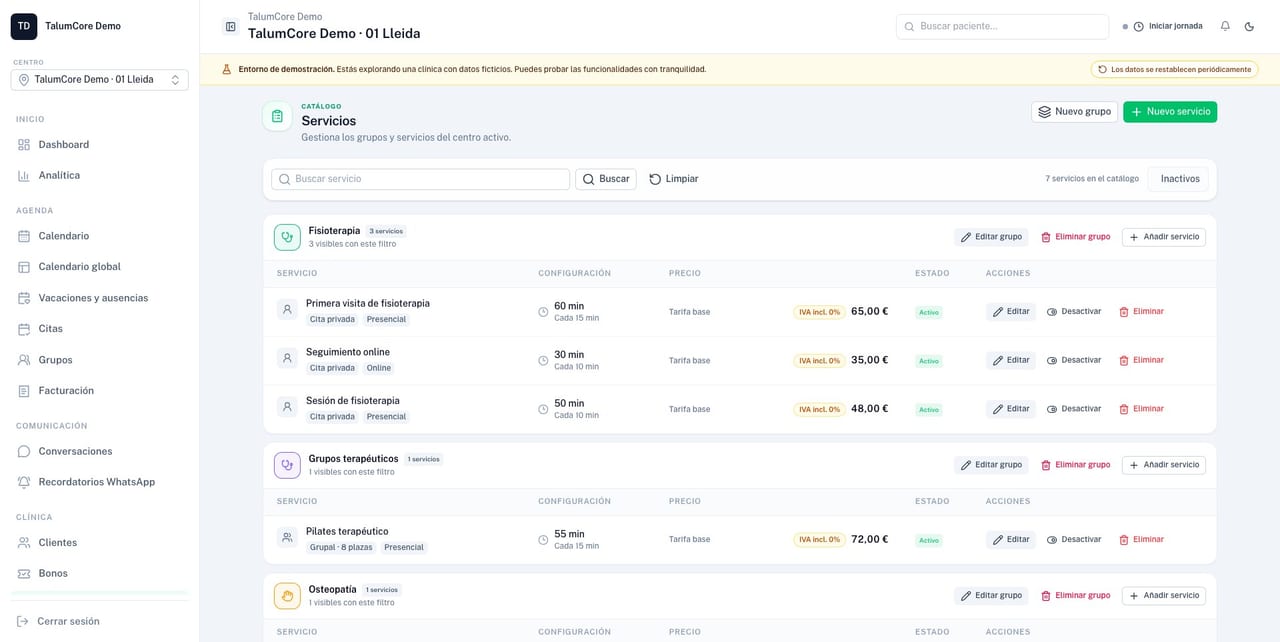Screen dimensions: 1280x642
Task: Open the Centro selector dropdown
Action: click(x=99, y=79)
